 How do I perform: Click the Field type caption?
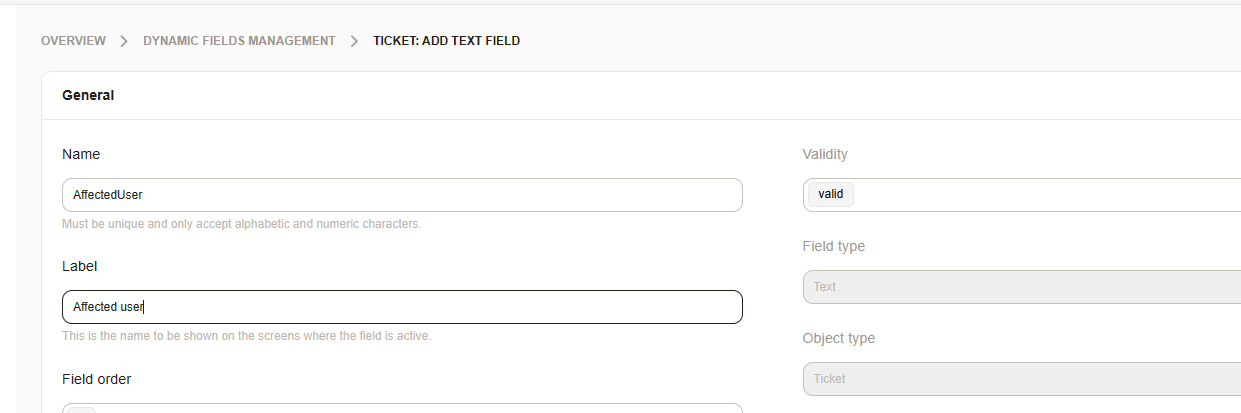tap(834, 246)
